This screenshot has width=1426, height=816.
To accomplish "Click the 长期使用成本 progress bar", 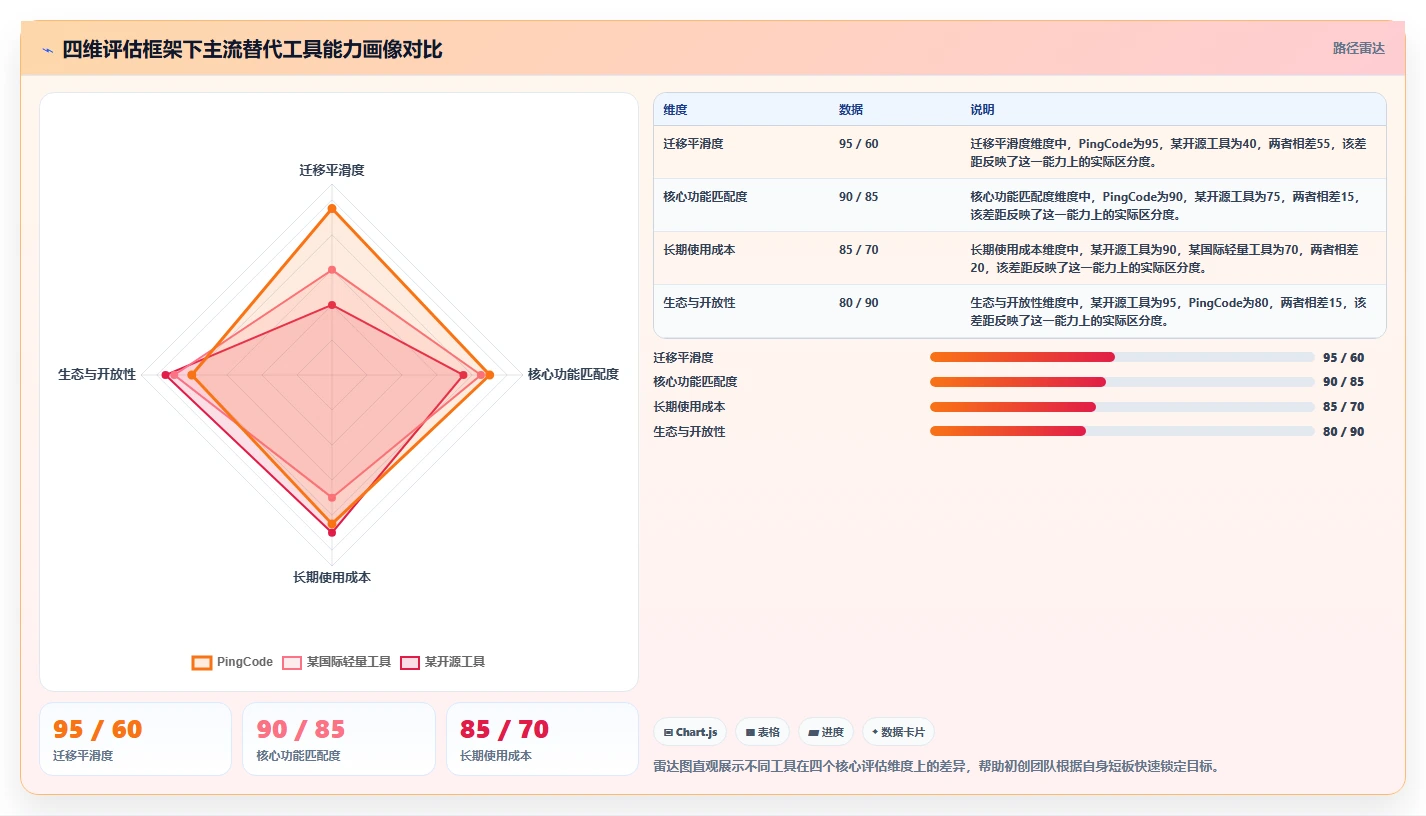I will (x=1122, y=407).
